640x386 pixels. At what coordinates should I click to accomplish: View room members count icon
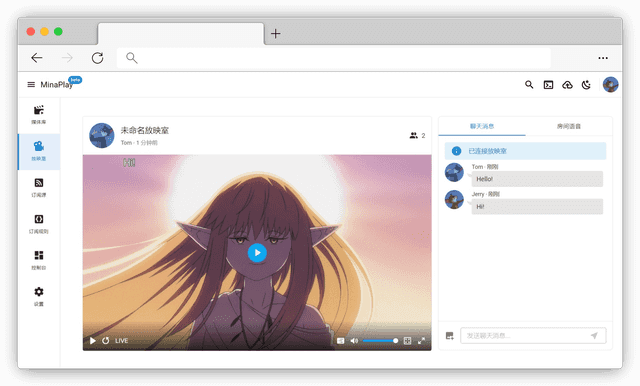pyautogui.click(x=413, y=135)
